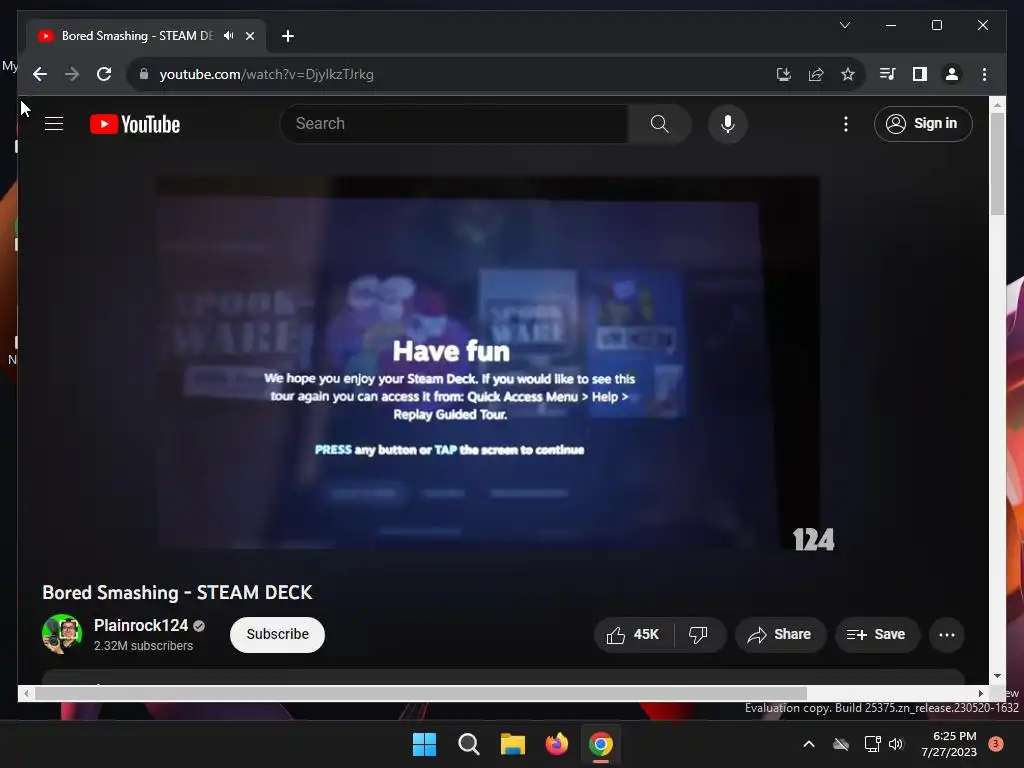Open YouTube hamburger guide menu
1024x768 pixels.
(x=54, y=123)
